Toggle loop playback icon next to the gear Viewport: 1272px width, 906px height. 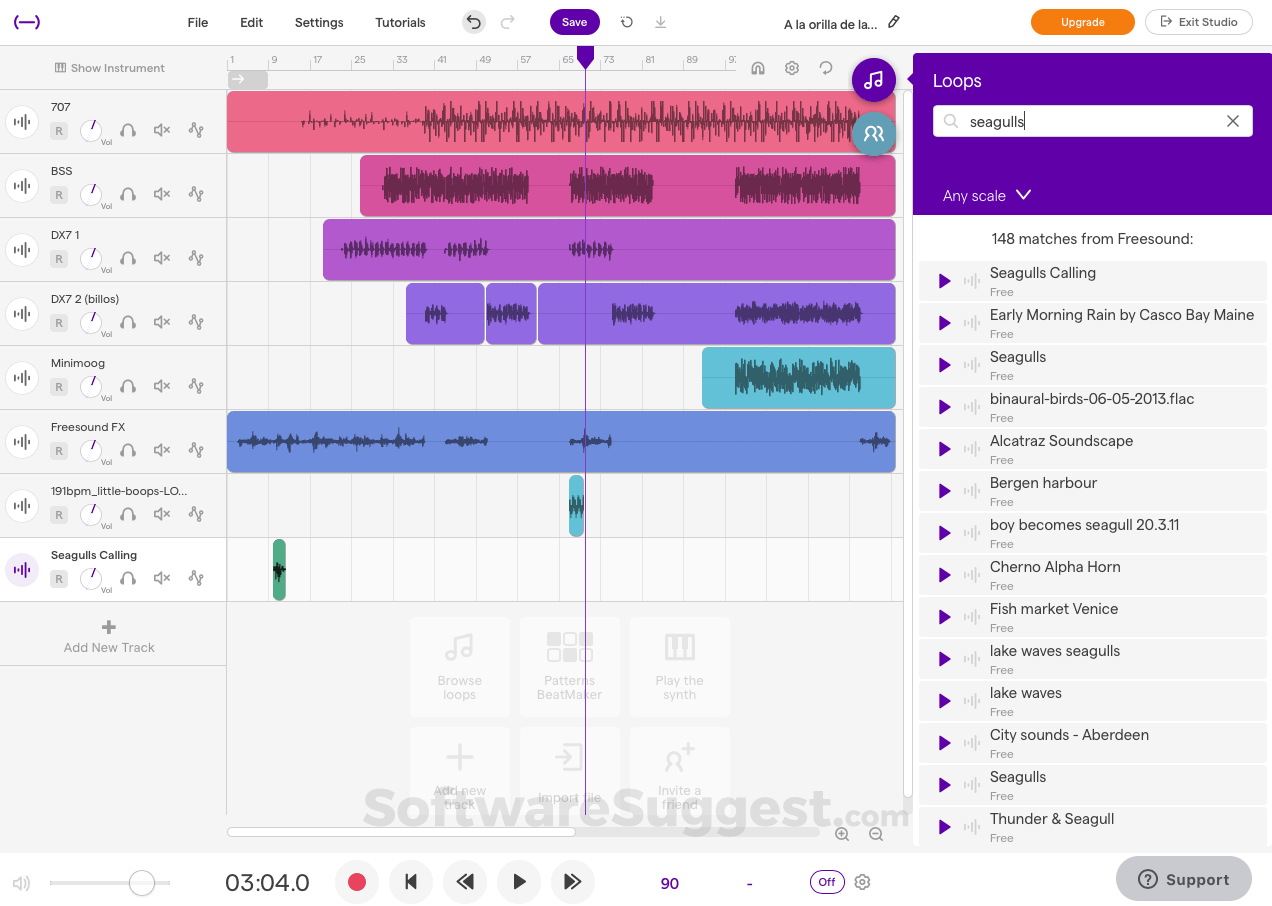click(825, 68)
